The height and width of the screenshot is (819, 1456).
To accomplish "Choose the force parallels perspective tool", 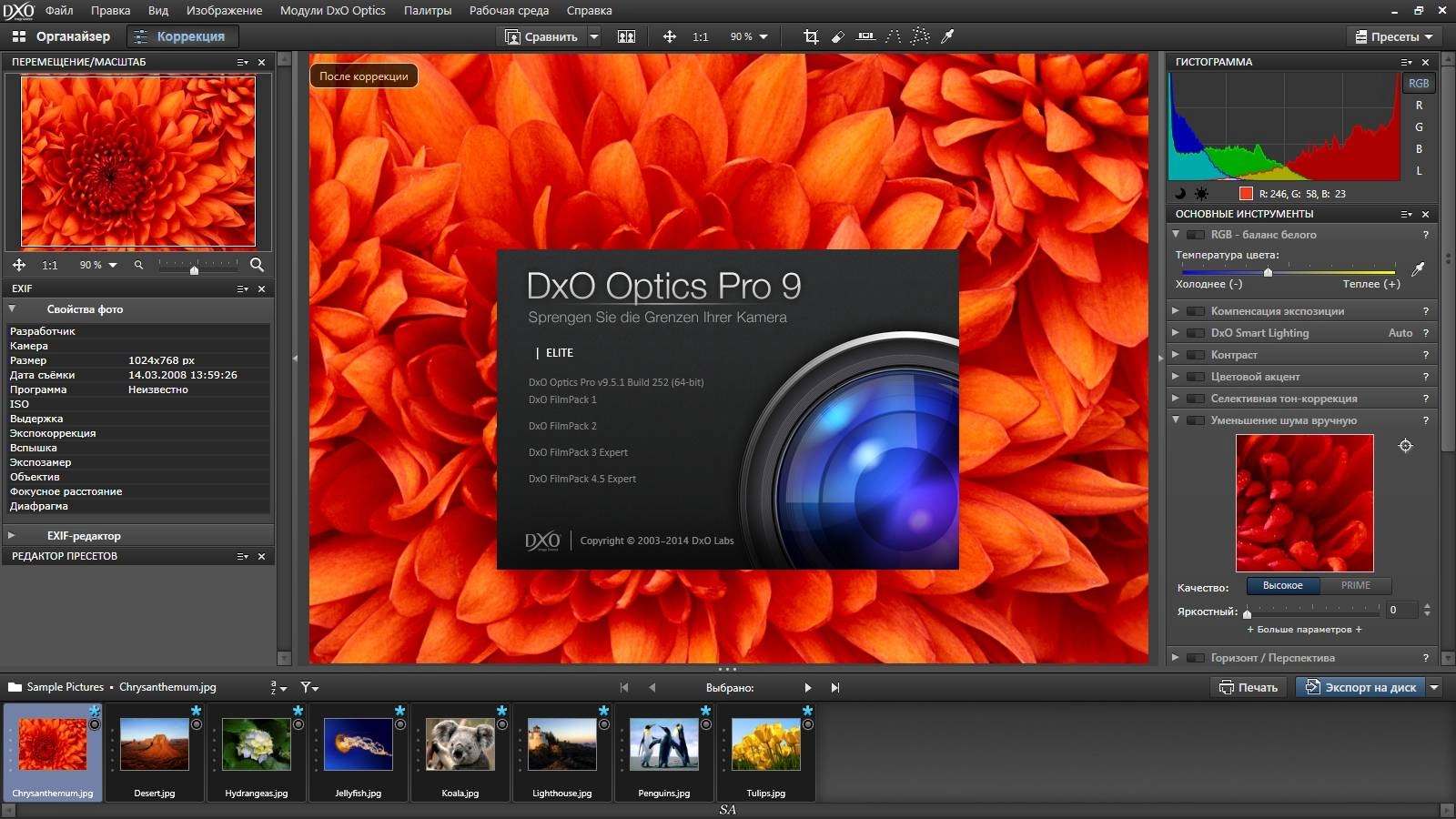I will pyautogui.click(x=894, y=36).
